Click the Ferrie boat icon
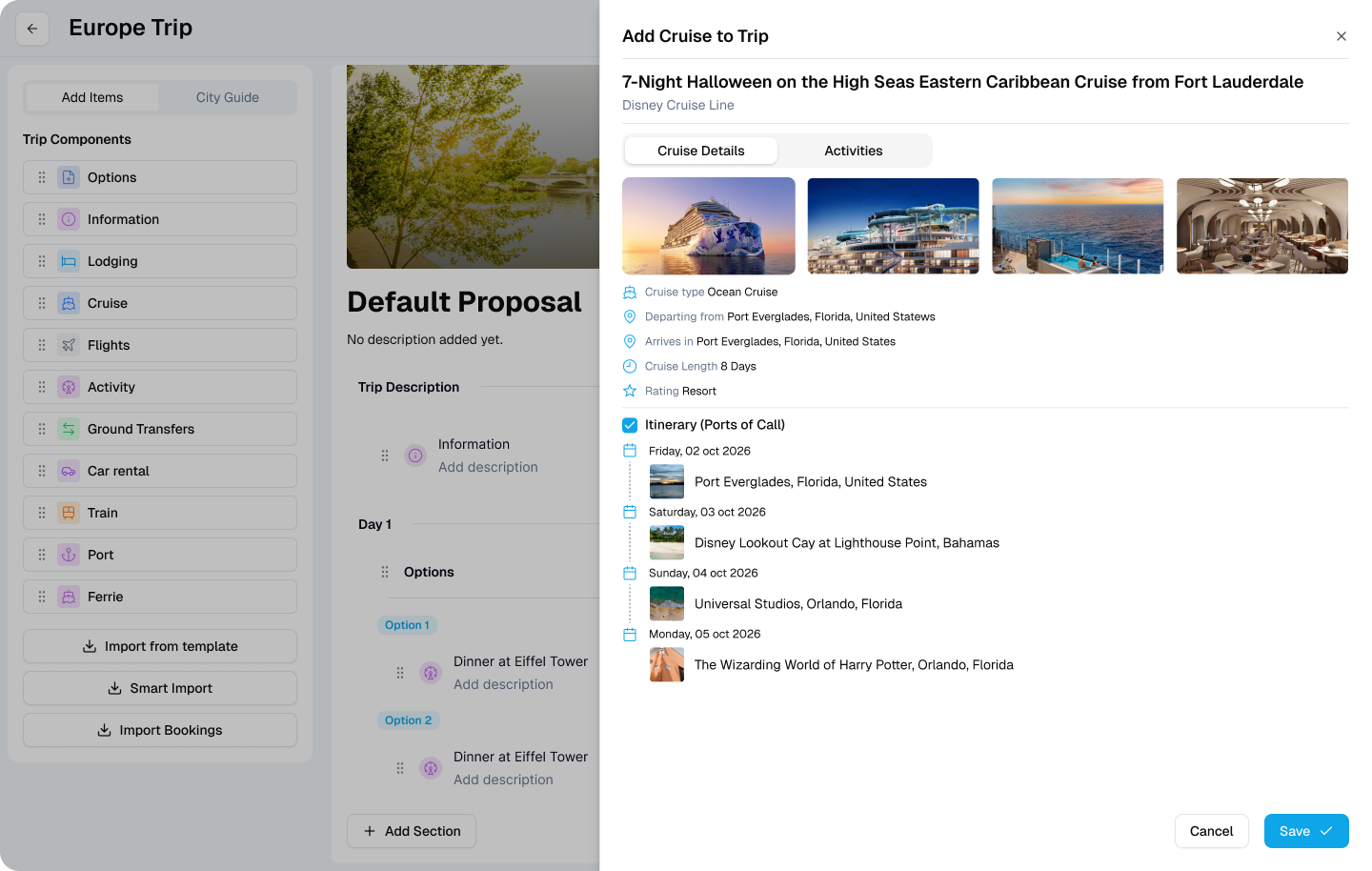1372x871 pixels. (x=69, y=597)
